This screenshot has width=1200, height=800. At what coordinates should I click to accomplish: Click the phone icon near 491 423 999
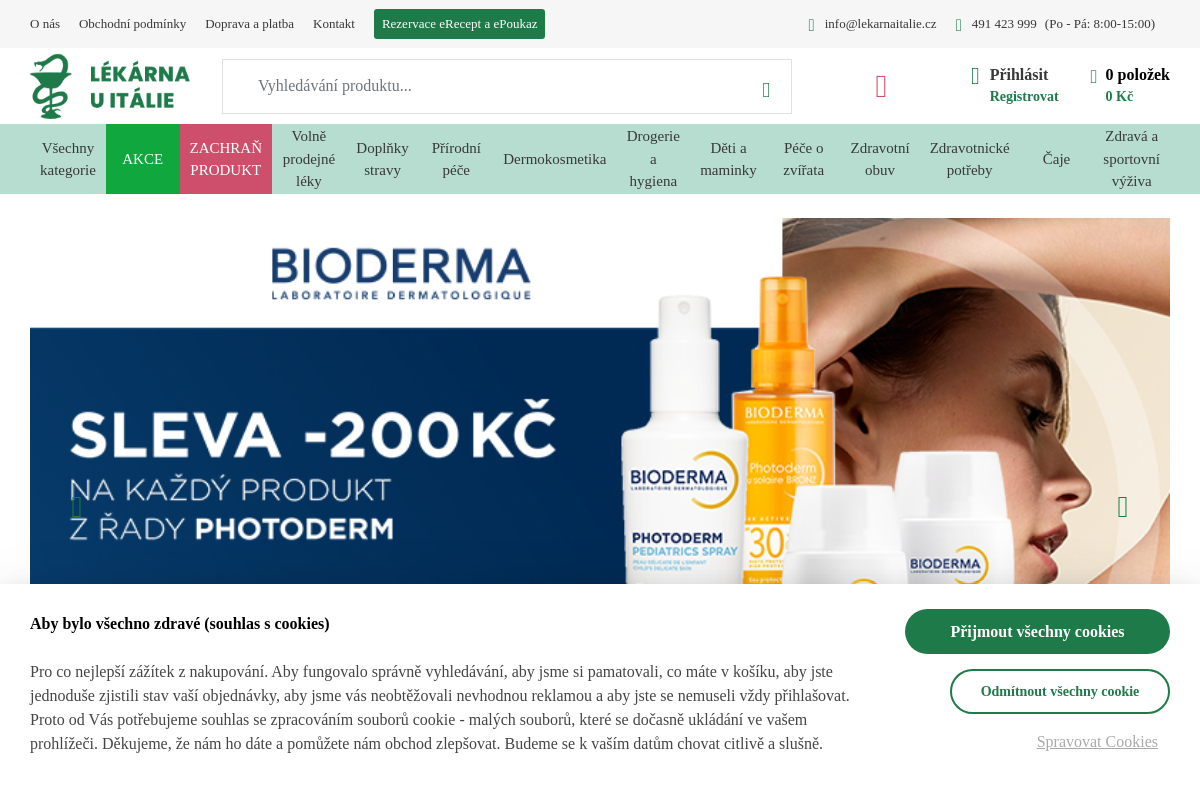coord(958,25)
